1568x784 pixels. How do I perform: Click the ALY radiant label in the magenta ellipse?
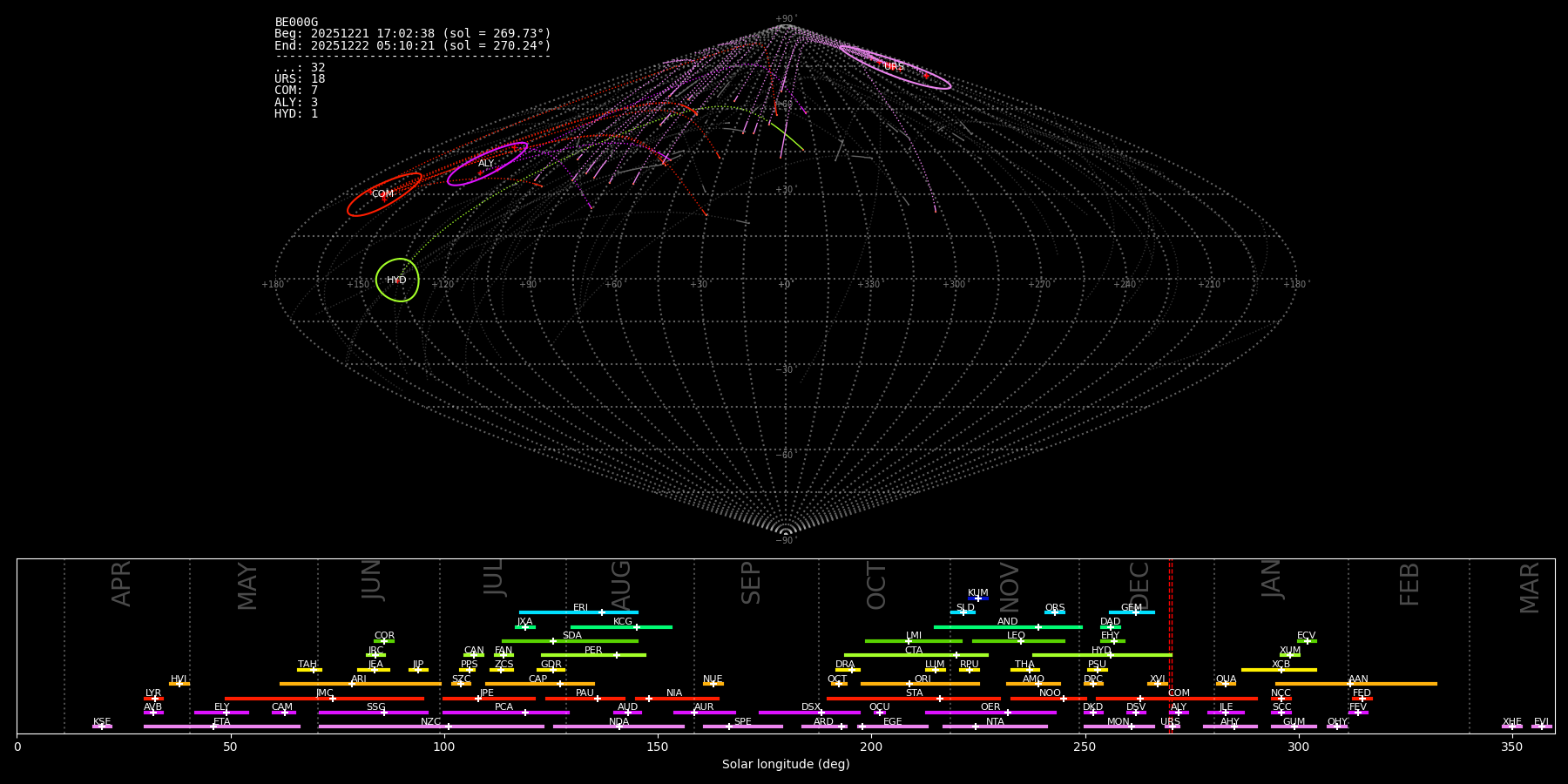click(x=486, y=164)
